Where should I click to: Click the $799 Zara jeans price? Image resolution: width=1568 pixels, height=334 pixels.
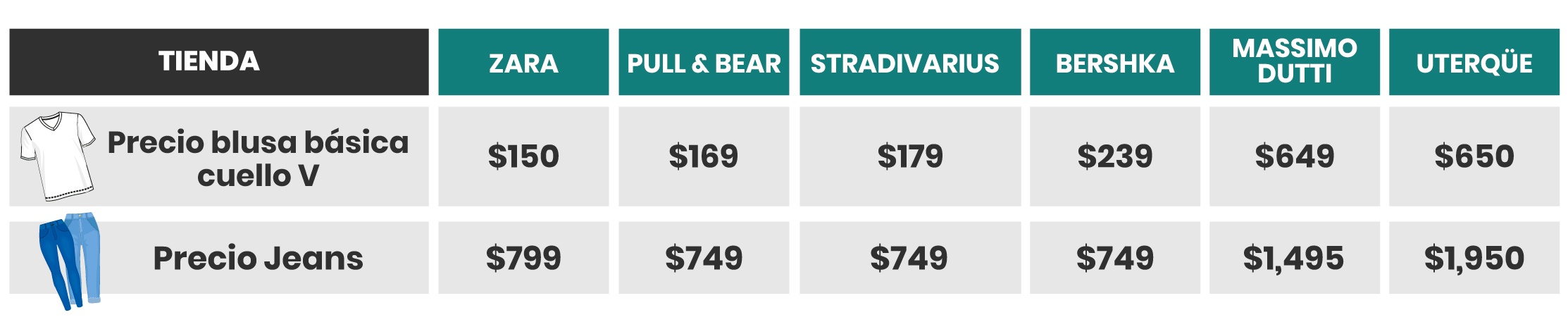(x=523, y=258)
